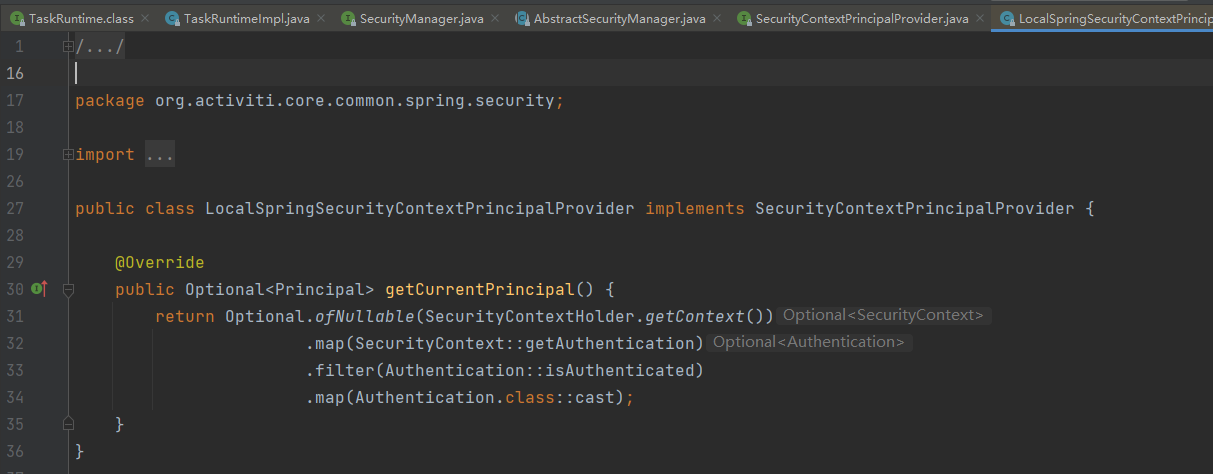This screenshot has height=474, width=1213.
Task: Close the AbstractSecurityManager.java tab
Action: tap(716, 19)
